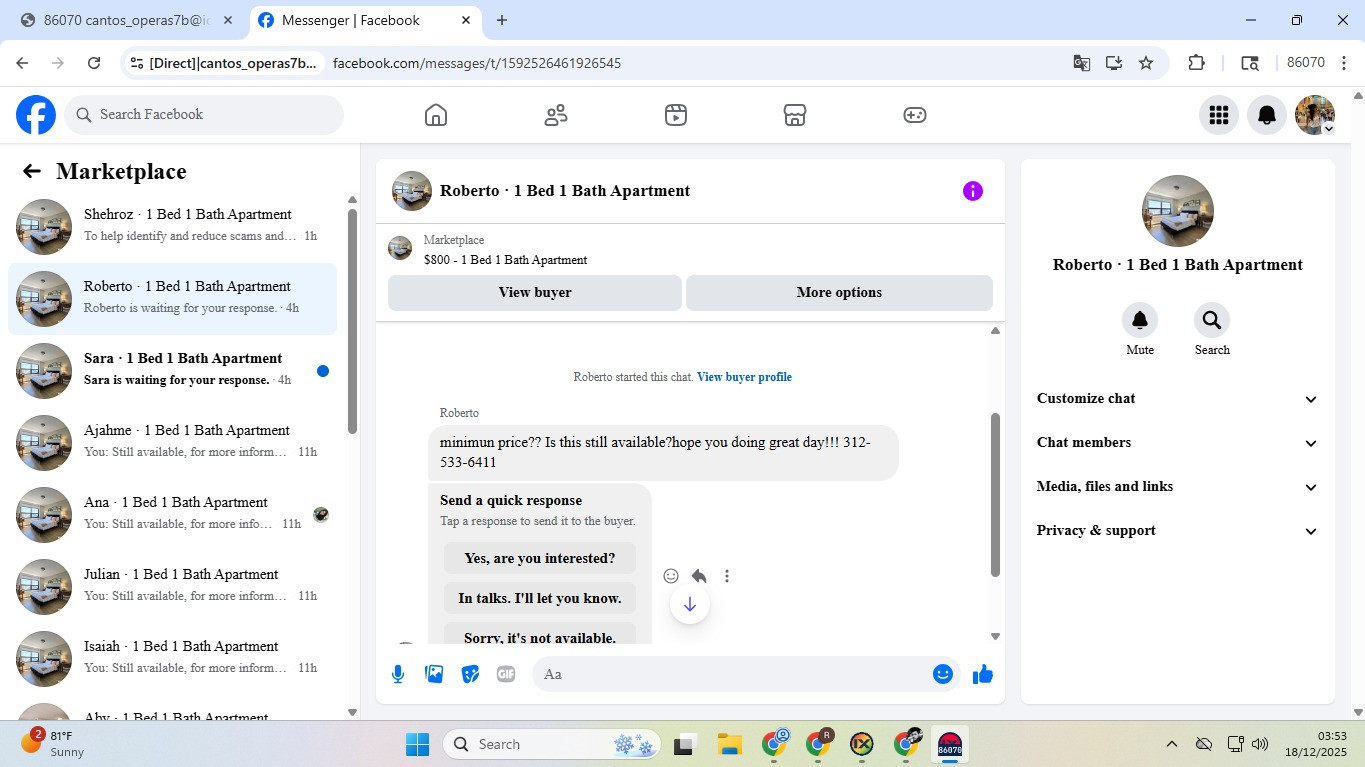Click the View buyer button
This screenshot has height=767, width=1365.
coord(535,293)
